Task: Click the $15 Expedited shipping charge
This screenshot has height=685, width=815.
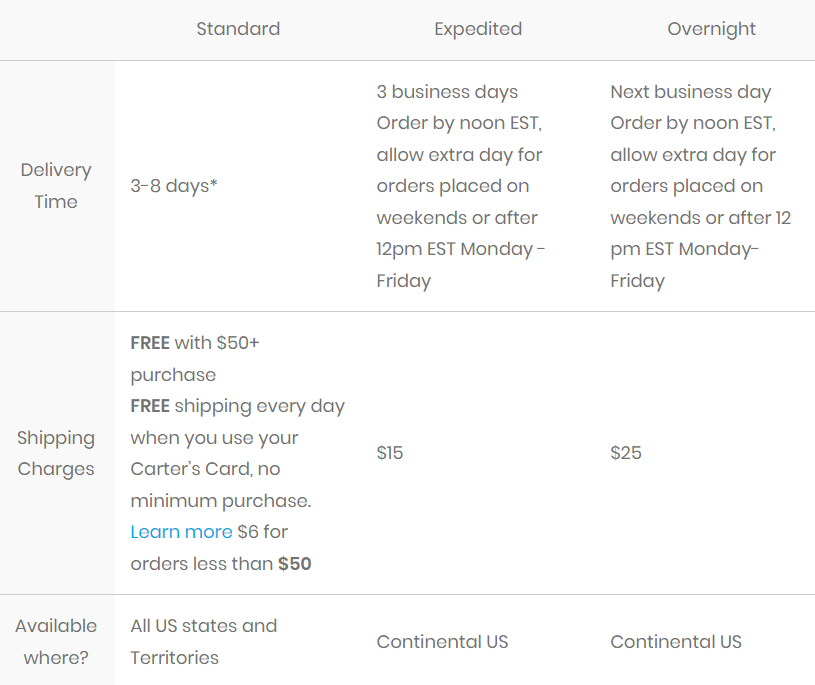Action: (390, 453)
